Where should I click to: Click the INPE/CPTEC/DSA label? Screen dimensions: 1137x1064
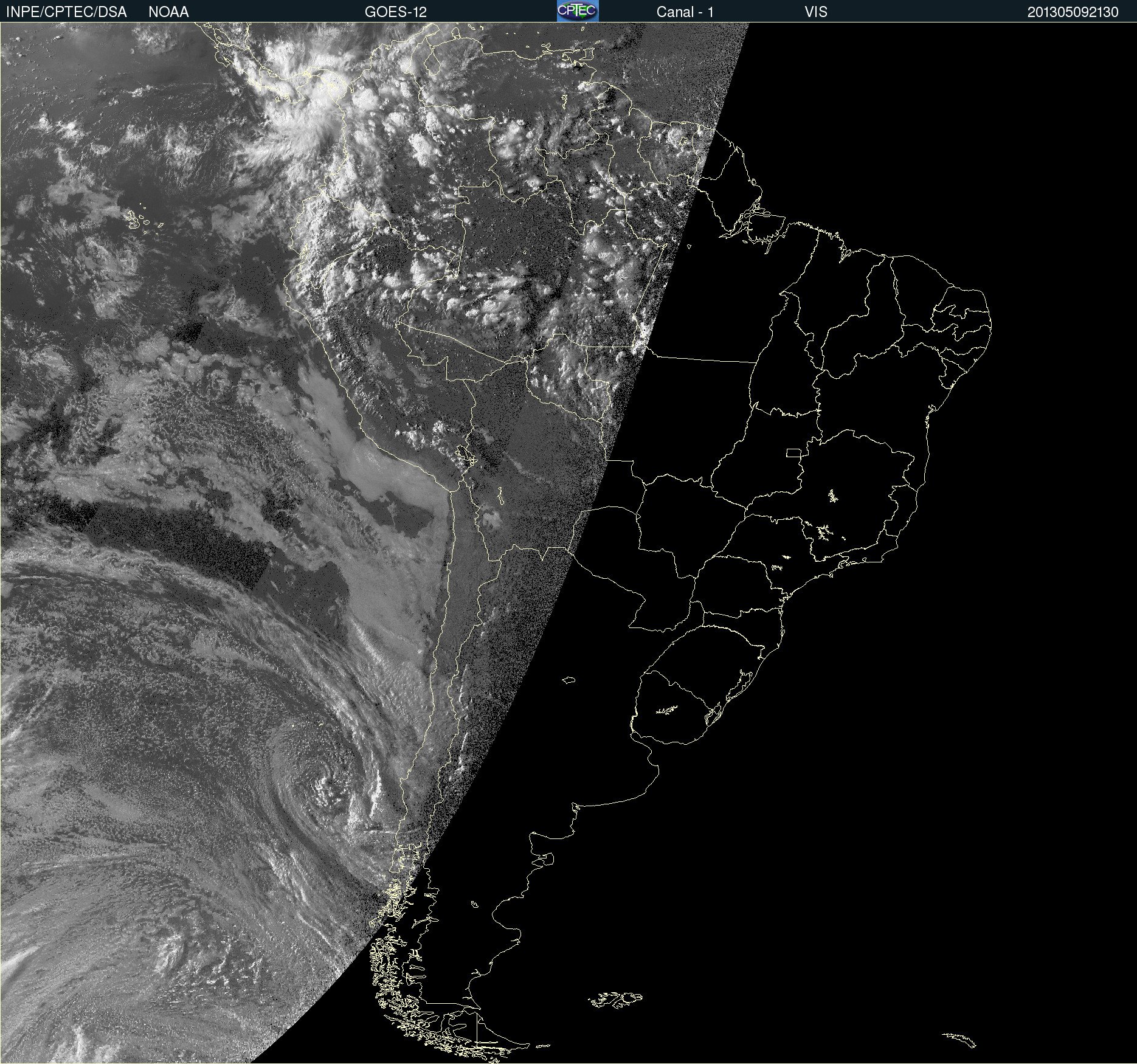66,12
